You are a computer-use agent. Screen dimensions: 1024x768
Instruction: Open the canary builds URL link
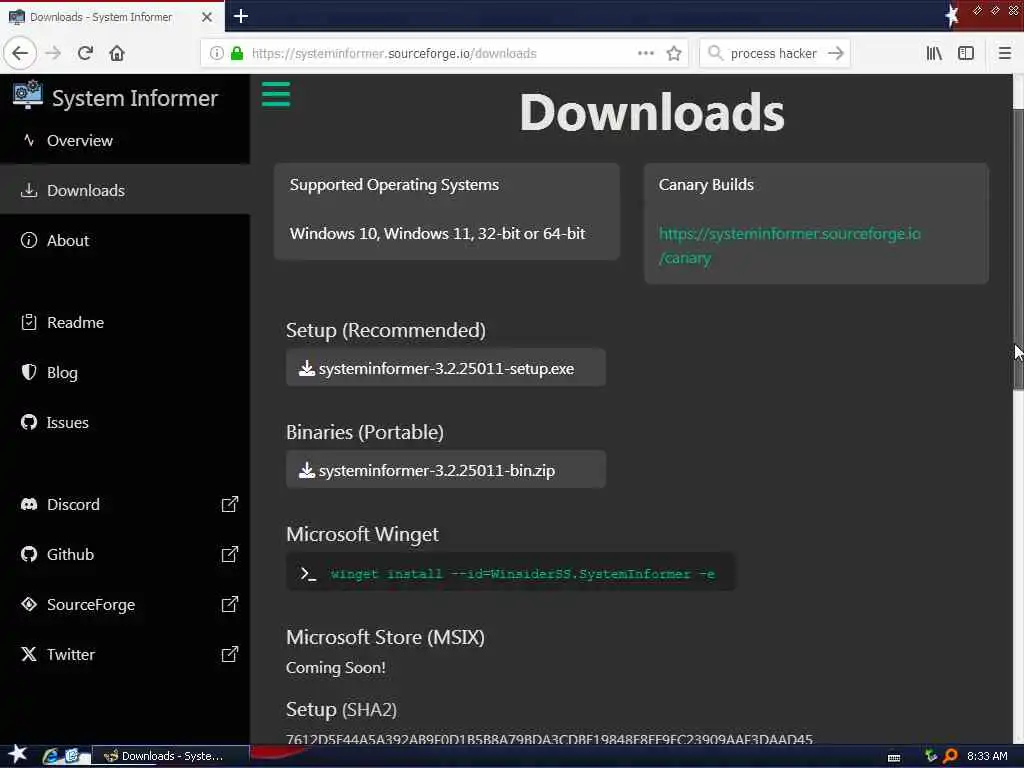[790, 246]
